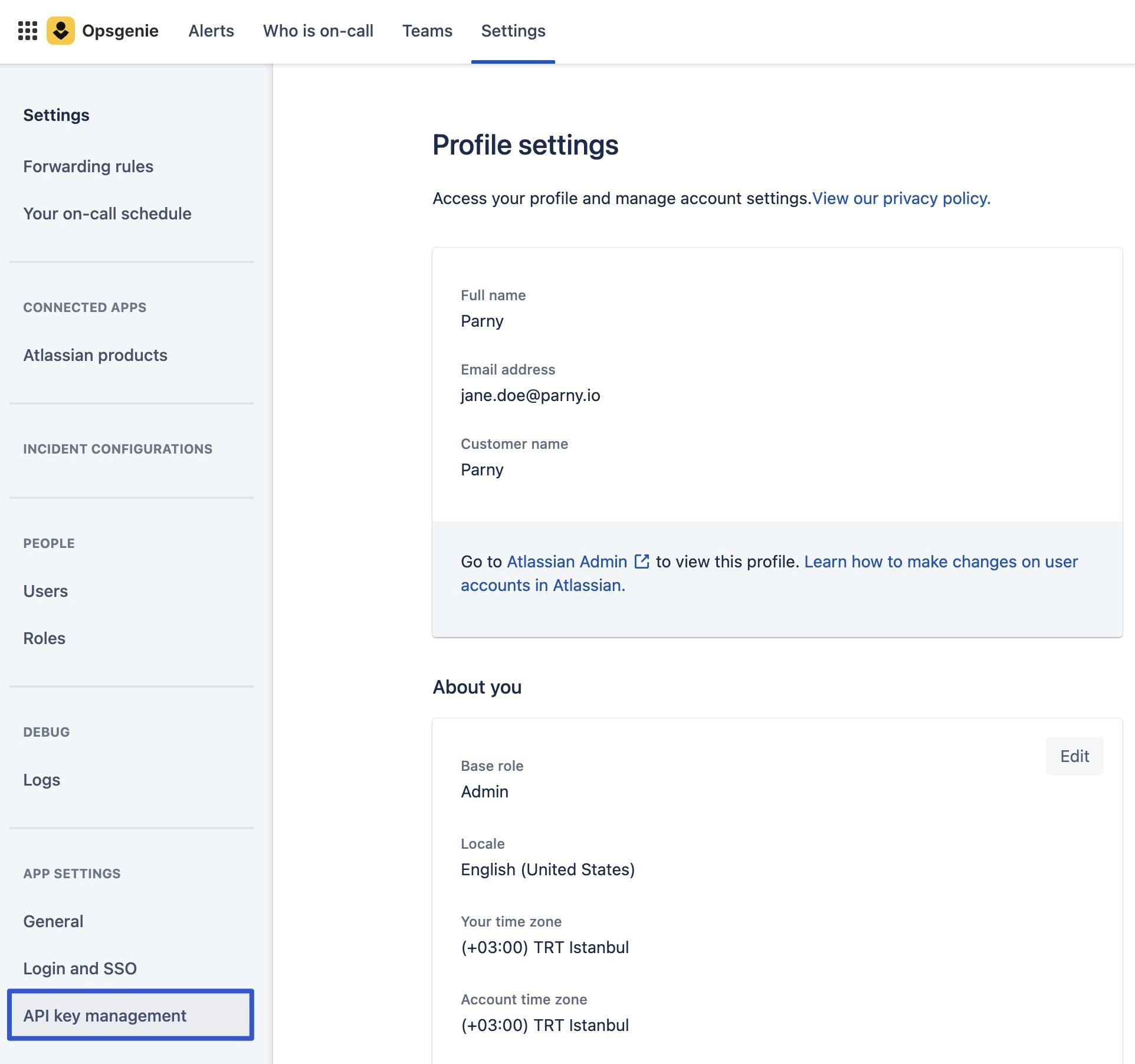Open the View our privacy policy link
The image size is (1135, 1064).
click(x=901, y=198)
